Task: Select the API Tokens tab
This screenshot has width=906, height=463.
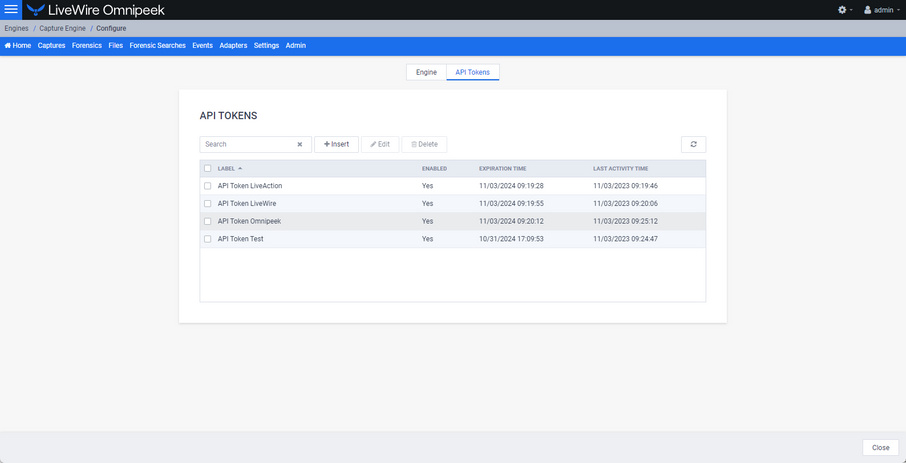Action: (473, 72)
